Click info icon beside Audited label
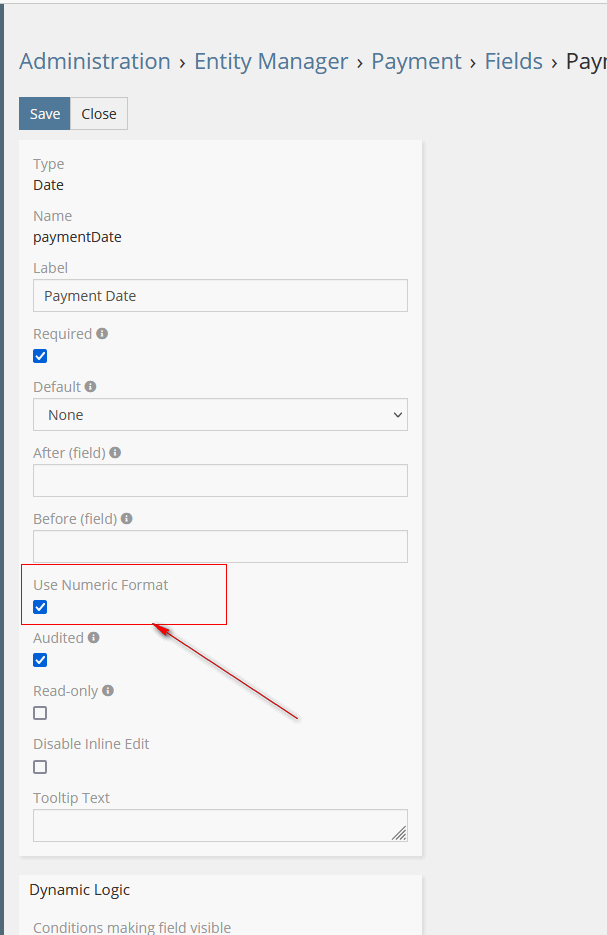The height and width of the screenshot is (935, 607). [x=93, y=637]
